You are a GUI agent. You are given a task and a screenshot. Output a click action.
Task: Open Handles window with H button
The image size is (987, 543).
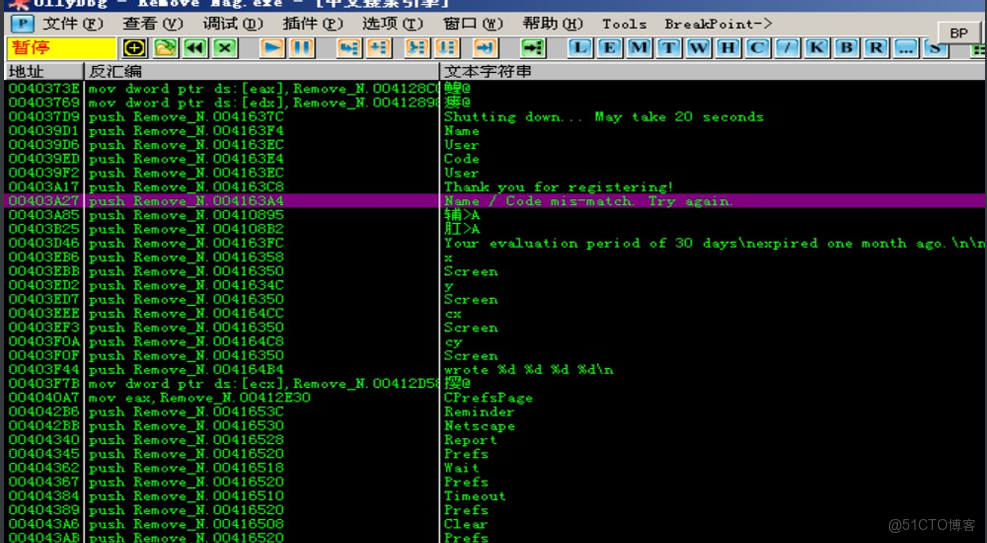728,48
